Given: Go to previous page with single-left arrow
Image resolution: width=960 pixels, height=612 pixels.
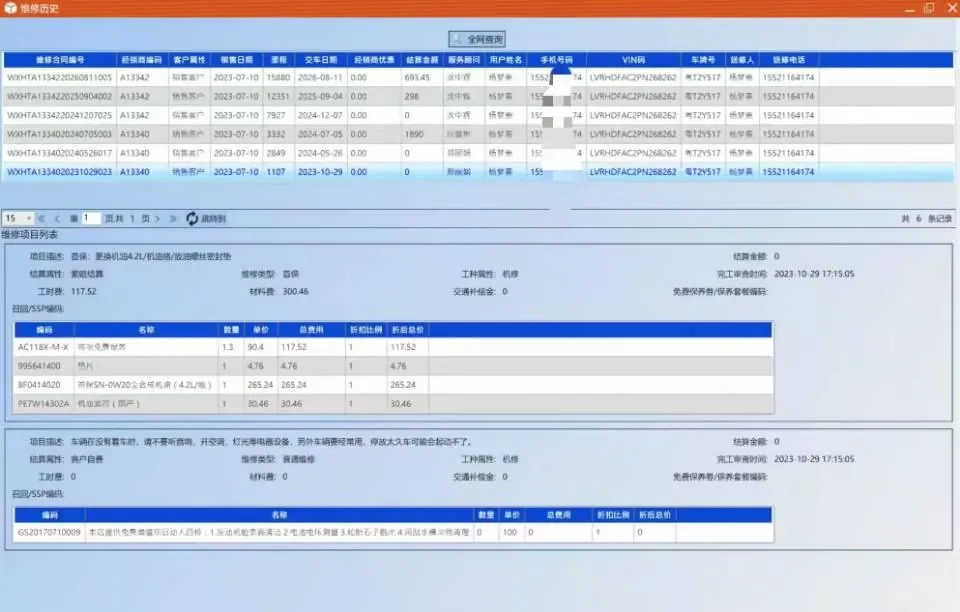Looking at the screenshot, I should (x=57, y=218).
